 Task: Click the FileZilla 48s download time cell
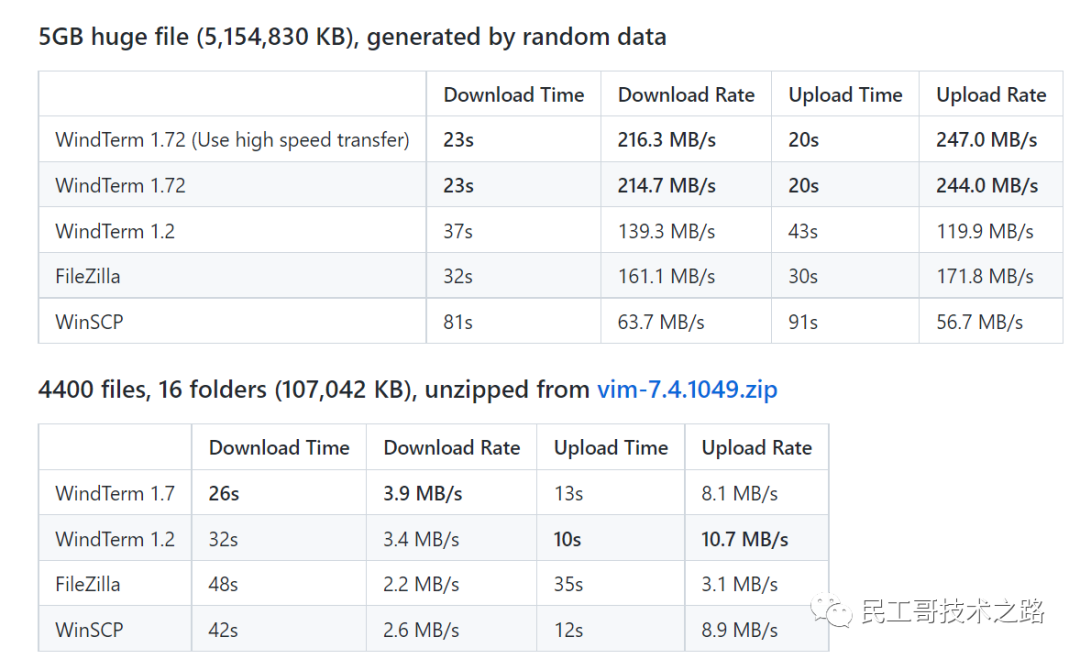(223, 584)
